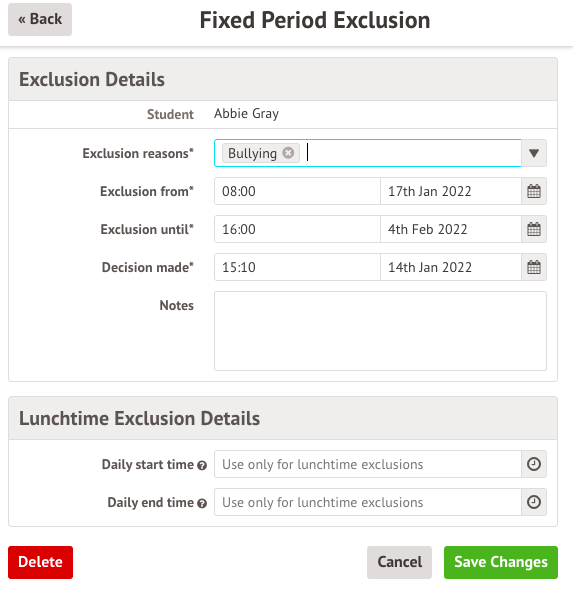Edit the Exclusion from time 08:00

pyautogui.click(x=297, y=191)
